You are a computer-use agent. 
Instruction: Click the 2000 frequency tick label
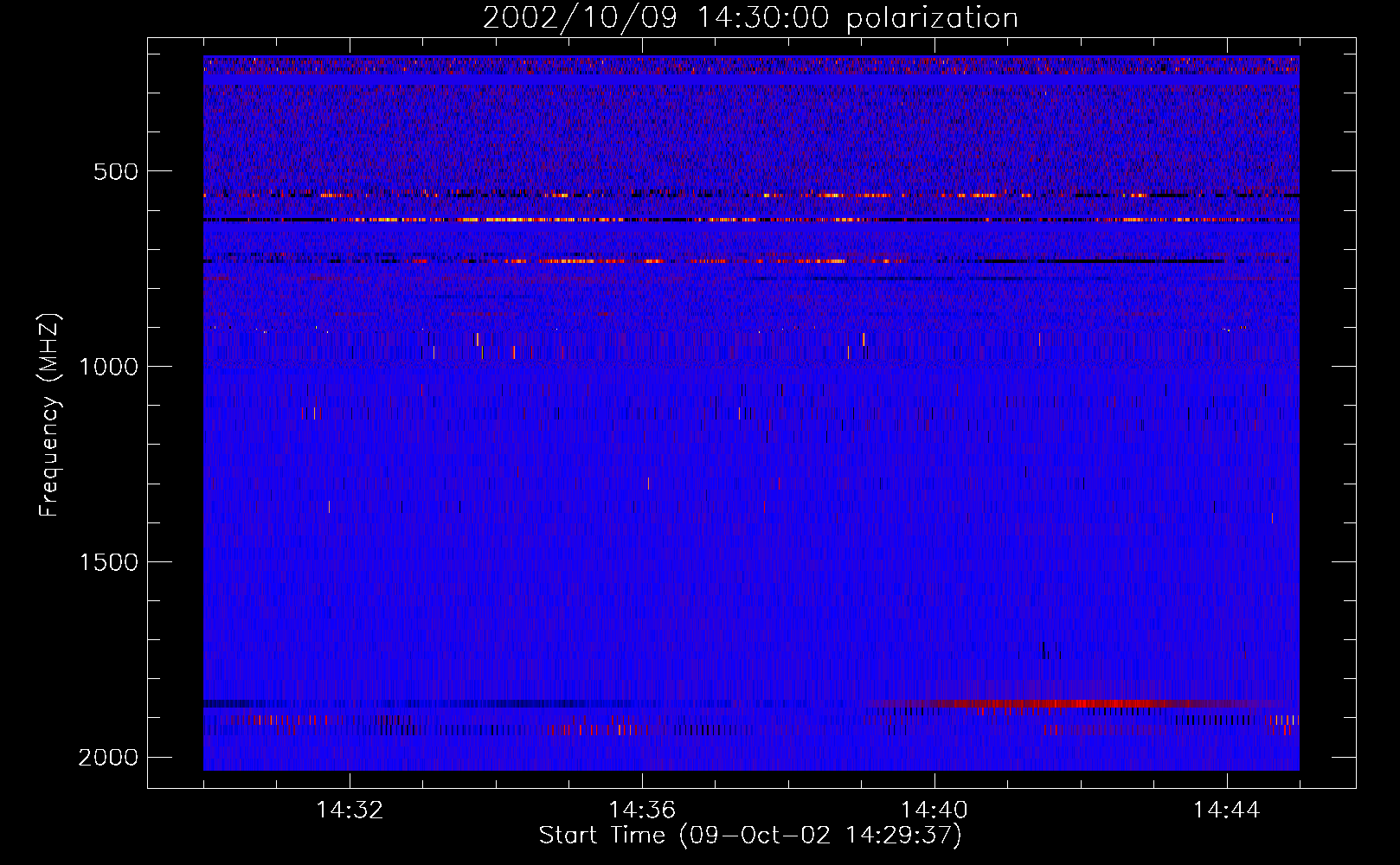[x=108, y=758]
